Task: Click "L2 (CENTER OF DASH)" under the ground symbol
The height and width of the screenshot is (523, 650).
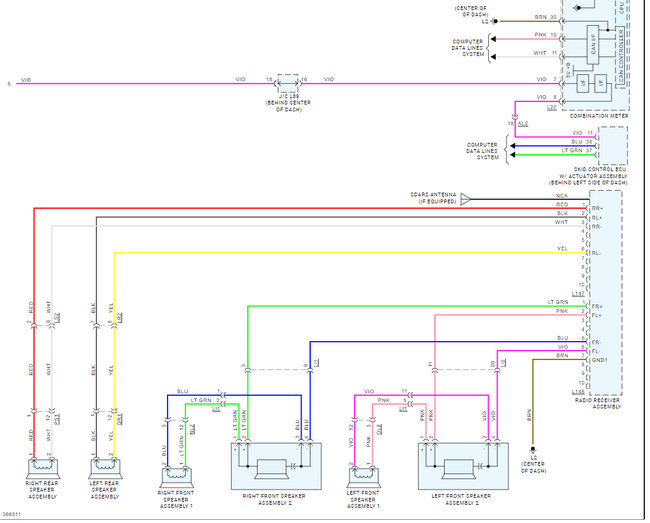Action: point(533,465)
